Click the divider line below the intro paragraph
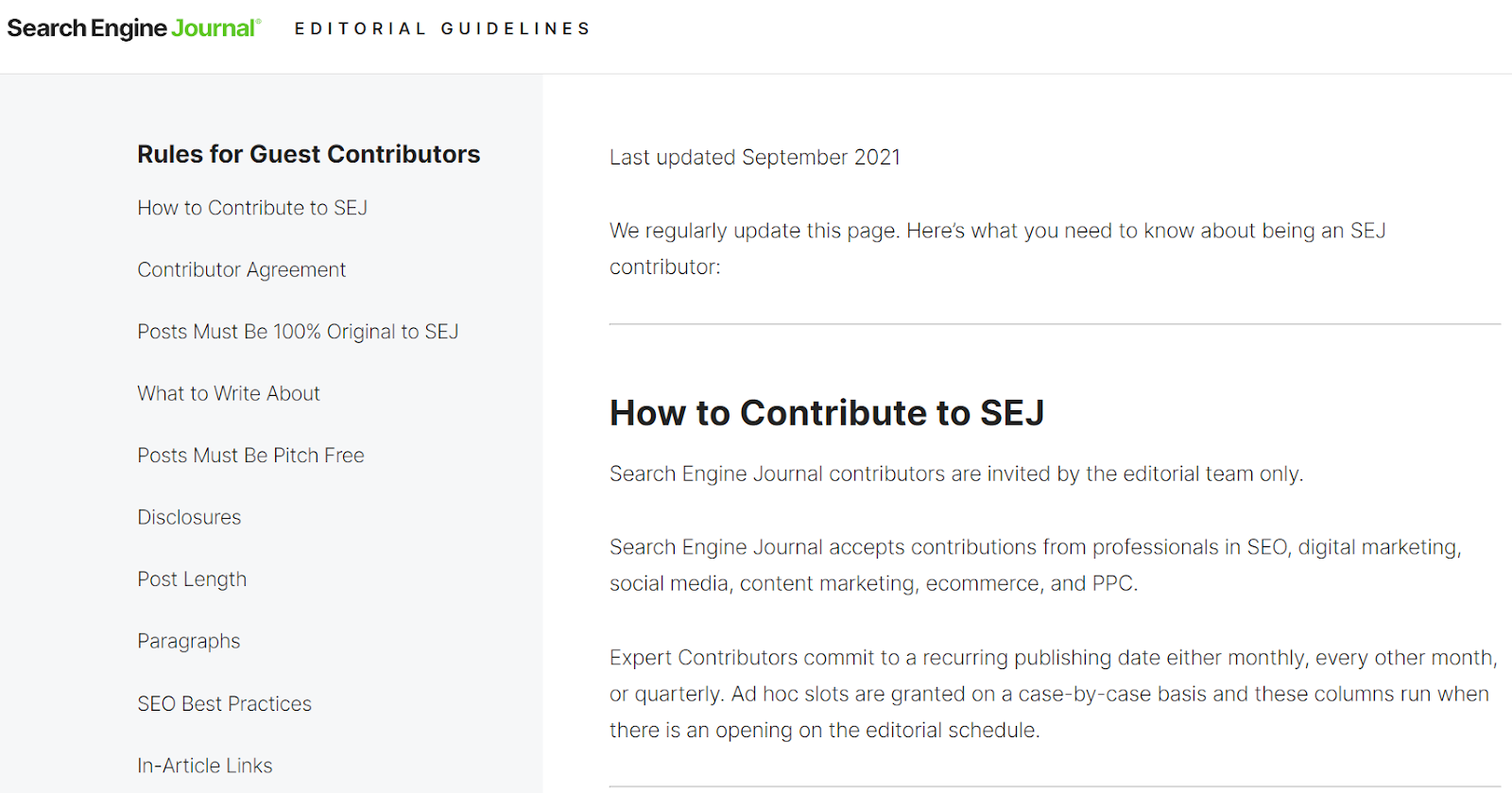This screenshot has width=1512, height=793. click(1055, 324)
